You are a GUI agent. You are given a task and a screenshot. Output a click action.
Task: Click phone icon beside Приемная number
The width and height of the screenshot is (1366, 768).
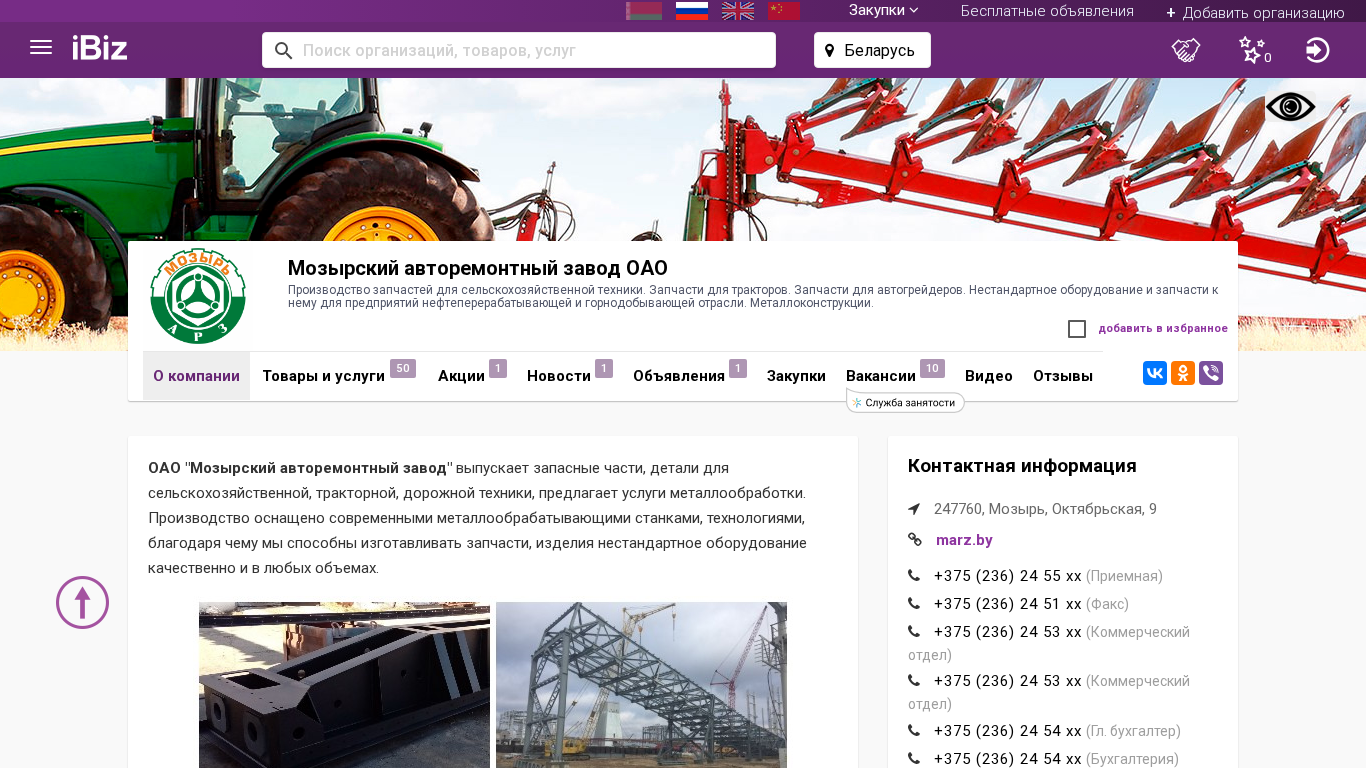click(x=914, y=576)
